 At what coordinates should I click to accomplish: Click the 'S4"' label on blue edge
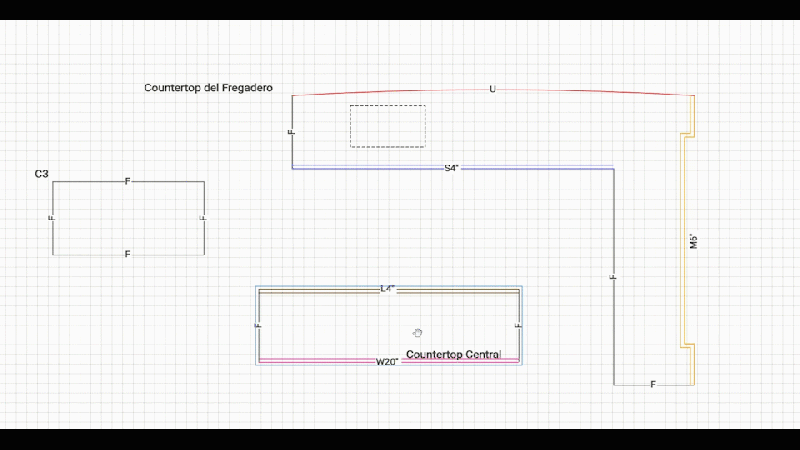[452, 168]
